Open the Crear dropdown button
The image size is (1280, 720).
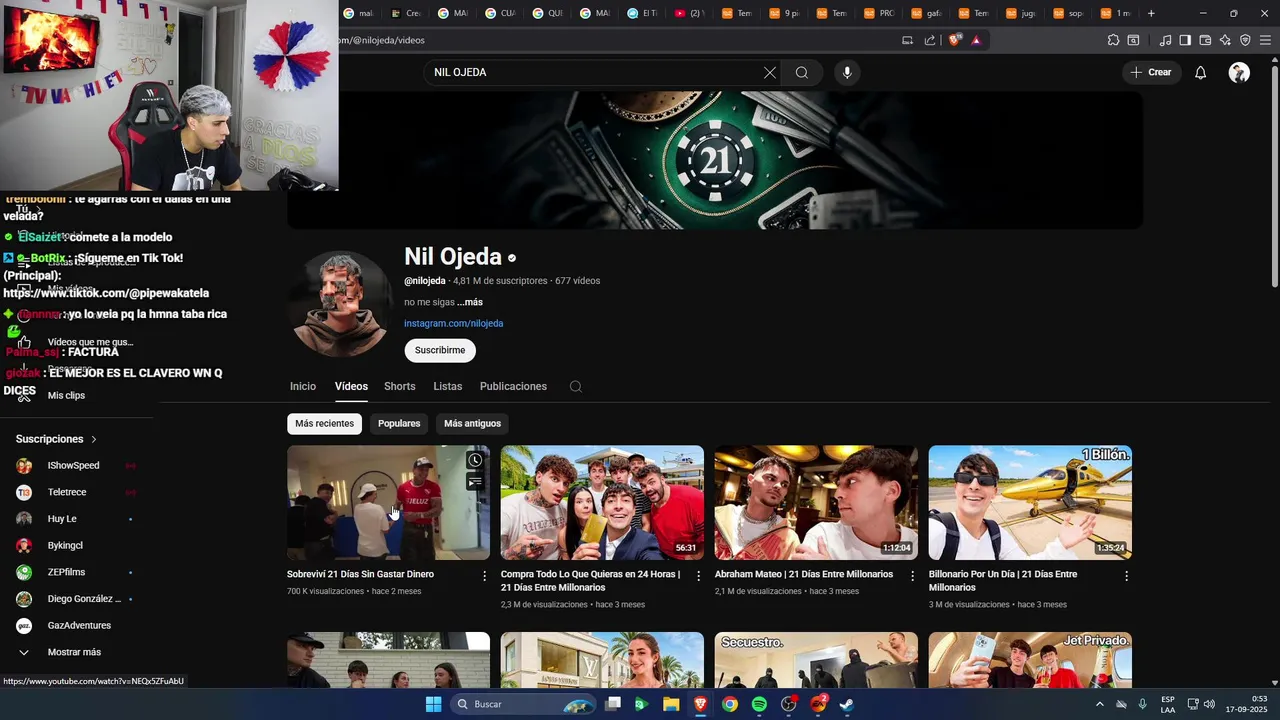click(x=1151, y=72)
